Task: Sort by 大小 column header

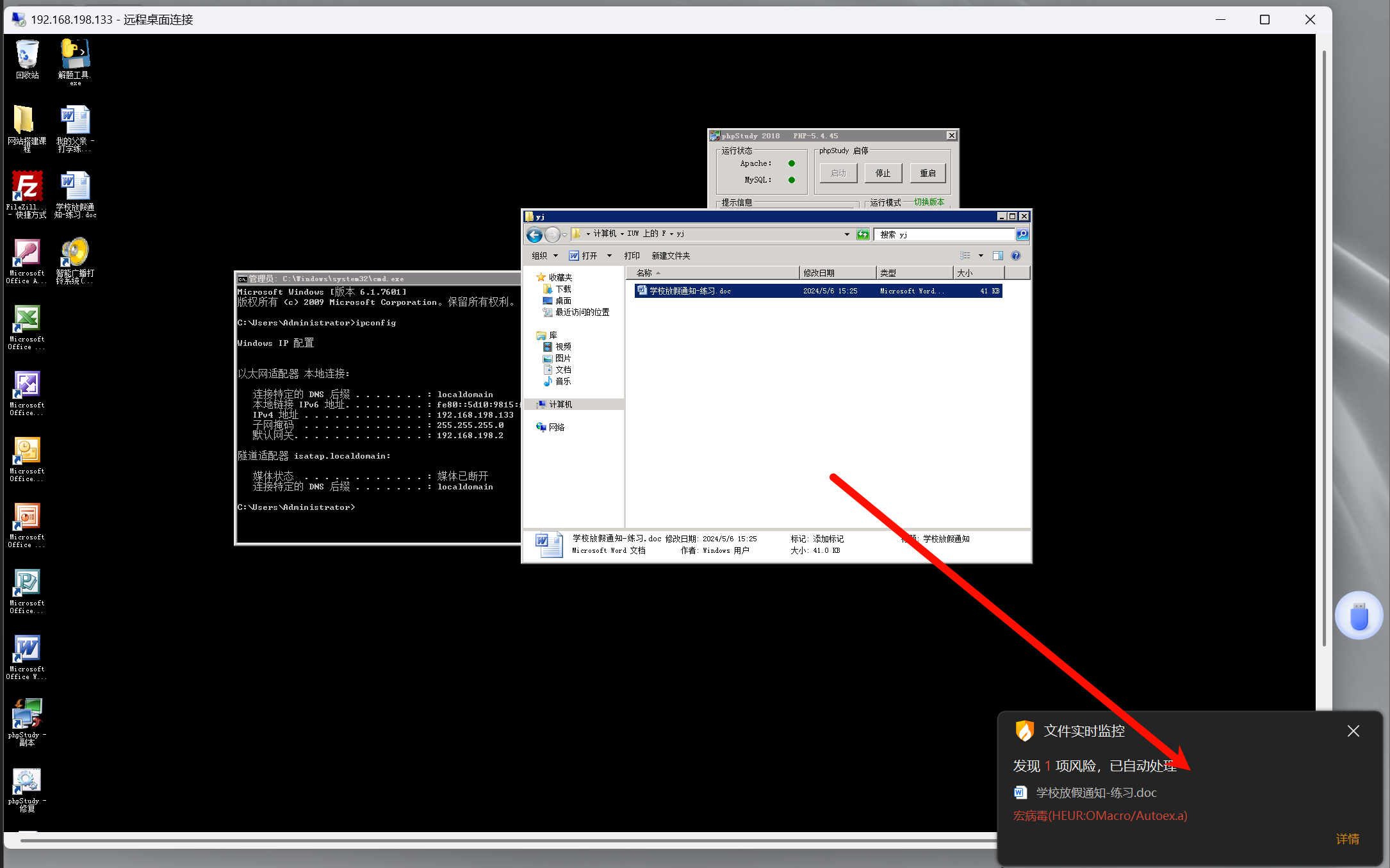Action: (x=979, y=273)
